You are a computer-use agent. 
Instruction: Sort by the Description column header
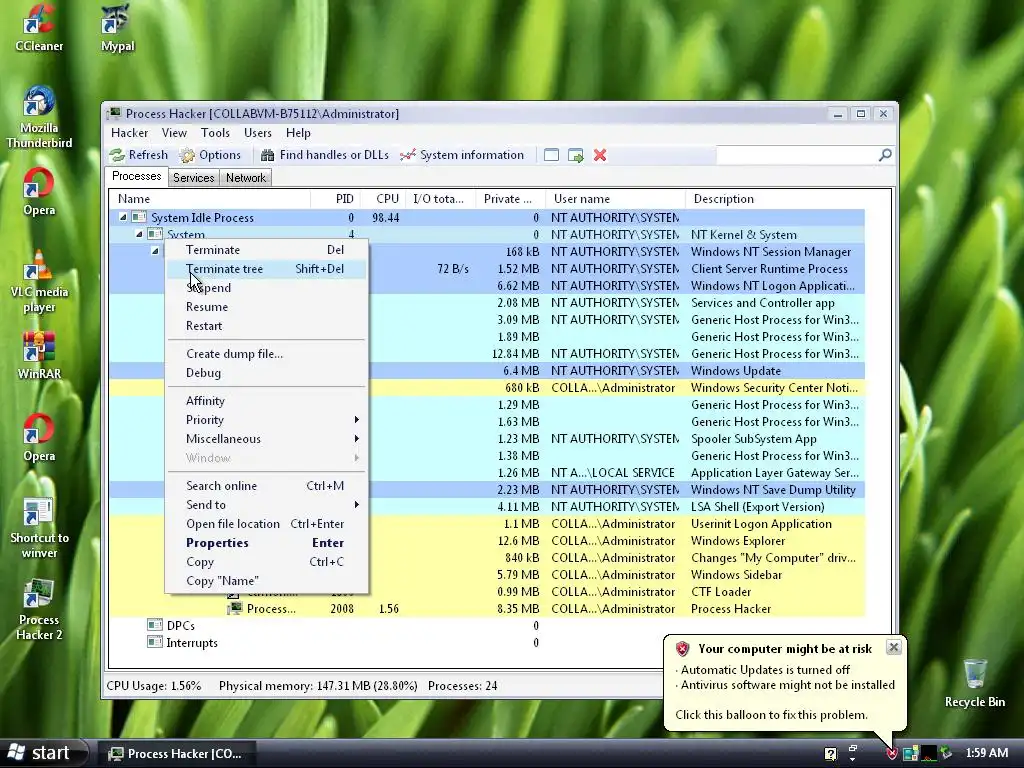[777, 199]
